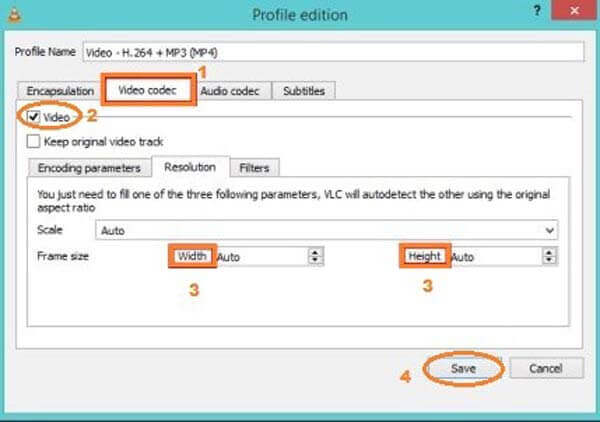The height and width of the screenshot is (422, 600).
Task: Decrease Height with the down arrow
Action: (550, 260)
